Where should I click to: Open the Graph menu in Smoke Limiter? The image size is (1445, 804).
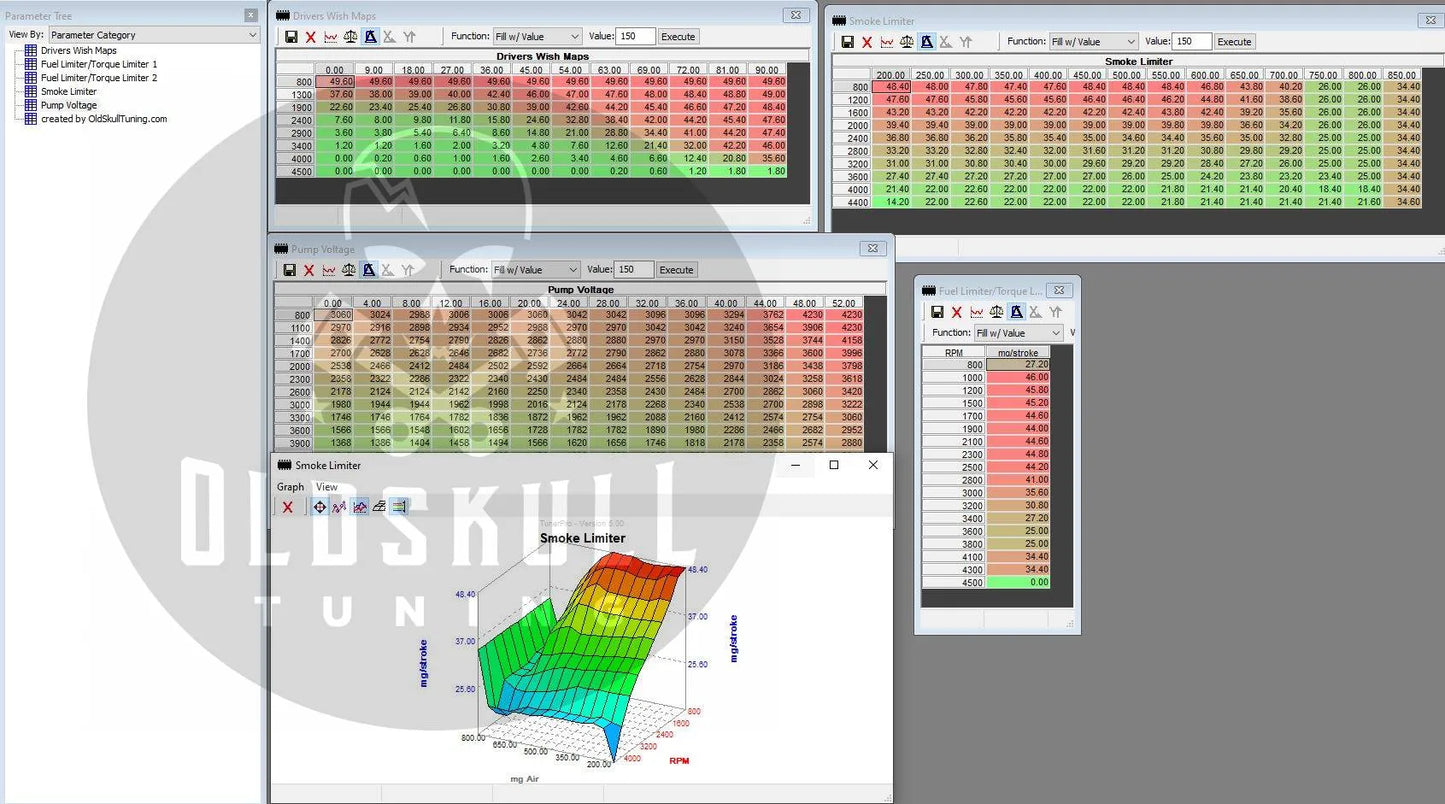[290, 487]
